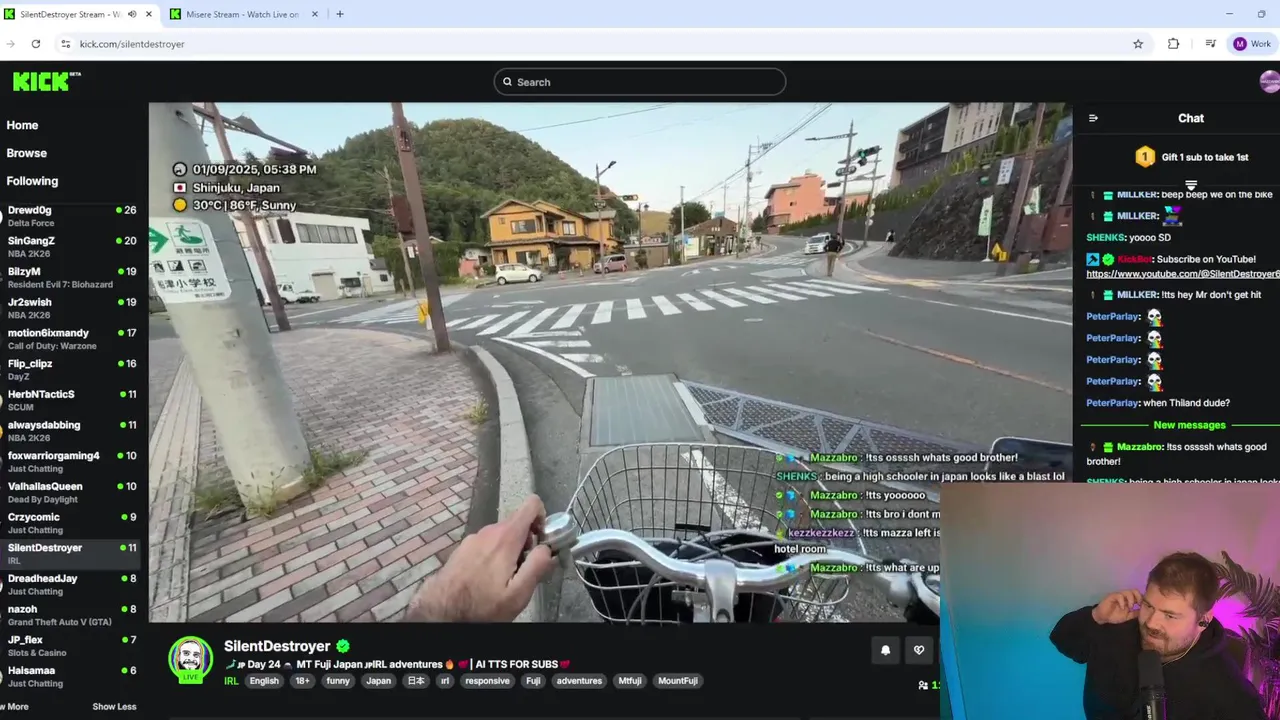This screenshot has width=1280, height=720.
Task: Select the Japan tag
Action: (379, 681)
